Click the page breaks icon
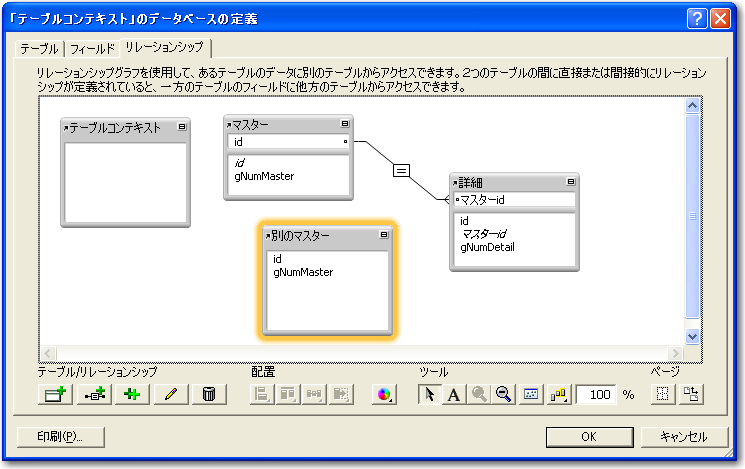 [x=661, y=395]
